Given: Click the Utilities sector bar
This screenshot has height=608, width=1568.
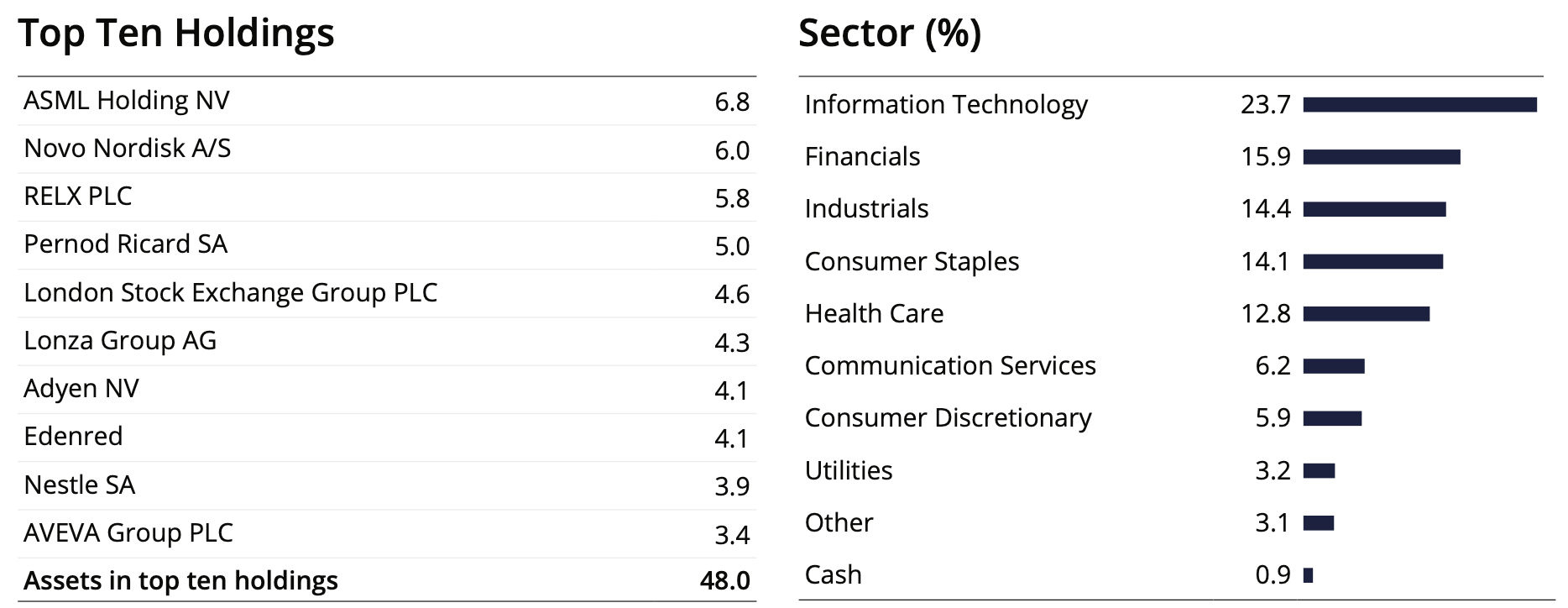Looking at the screenshot, I should [1319, 471].
